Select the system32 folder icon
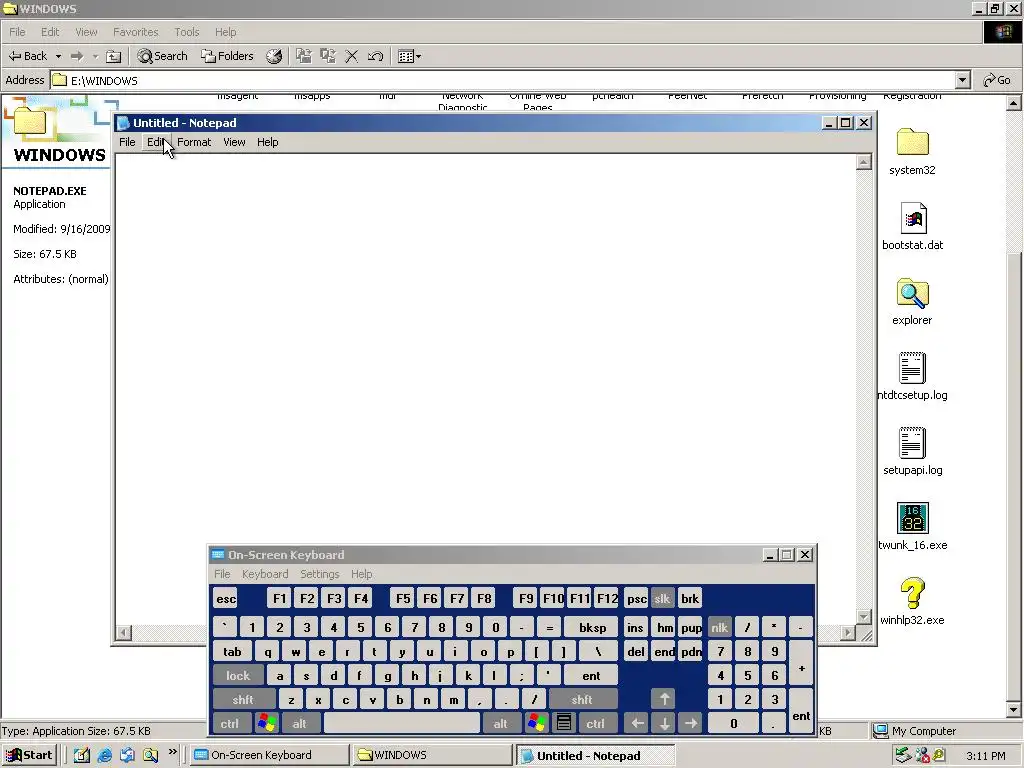This screenshot has width=1024, height=768. click(912, 142)
